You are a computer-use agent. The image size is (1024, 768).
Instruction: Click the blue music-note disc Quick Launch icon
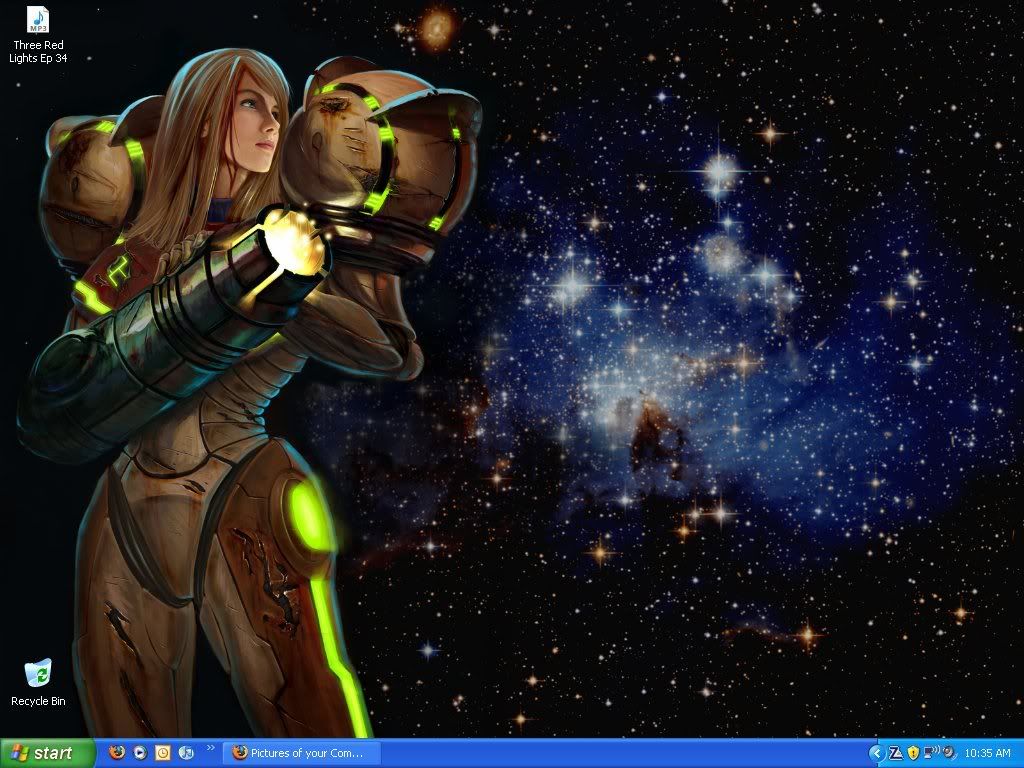pyautogui.click(x=186, y=753)
